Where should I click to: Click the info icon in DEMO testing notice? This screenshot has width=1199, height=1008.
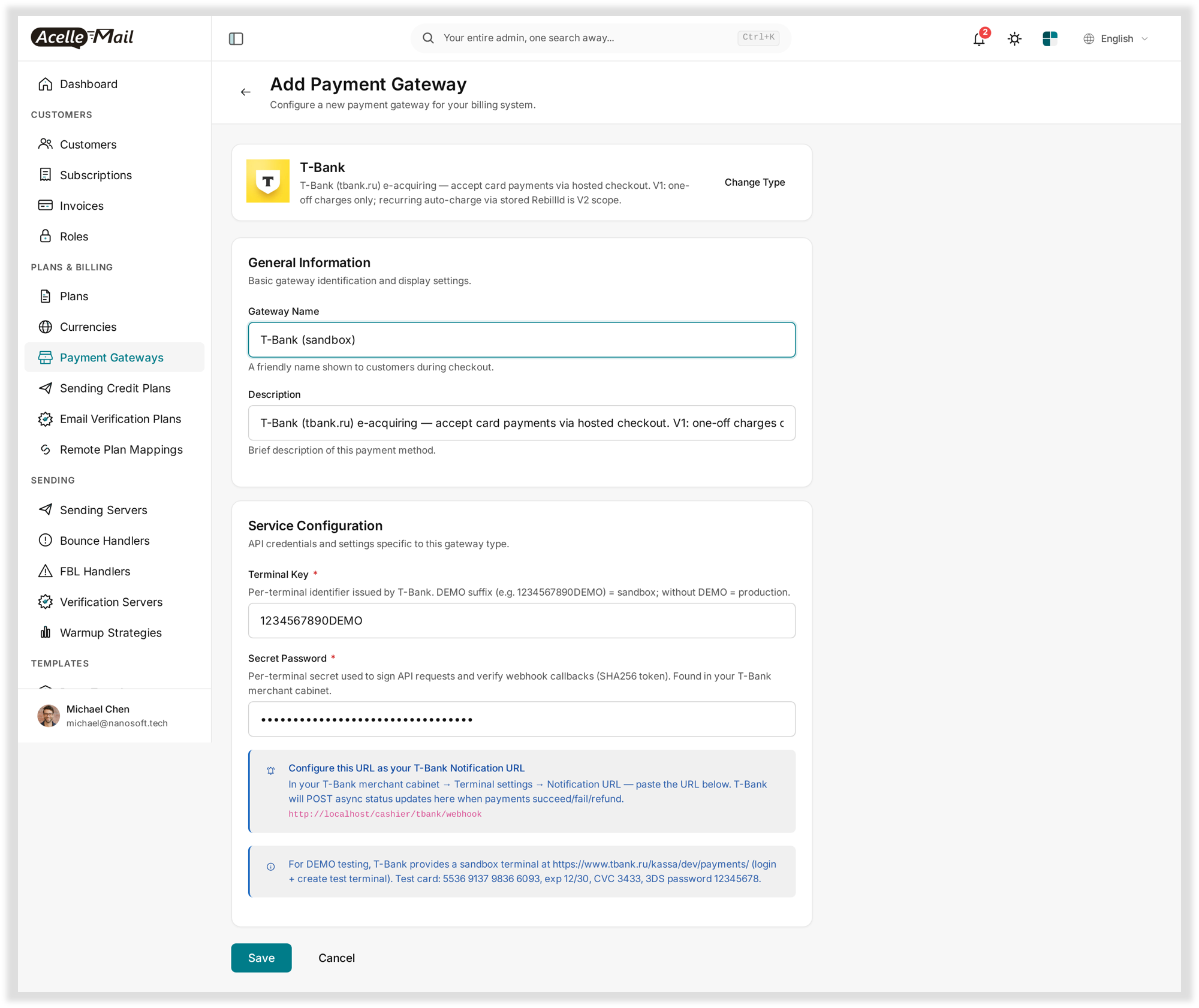pos(271,867)
